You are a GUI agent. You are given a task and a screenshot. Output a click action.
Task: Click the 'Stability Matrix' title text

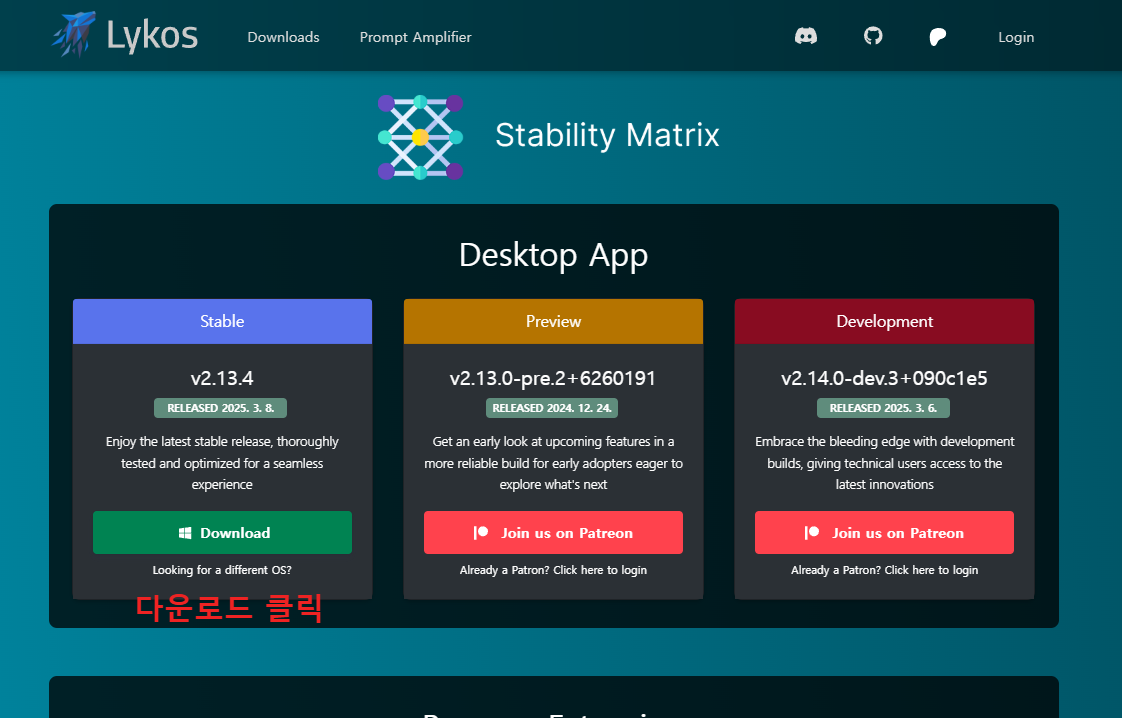(x=607, y=135)
